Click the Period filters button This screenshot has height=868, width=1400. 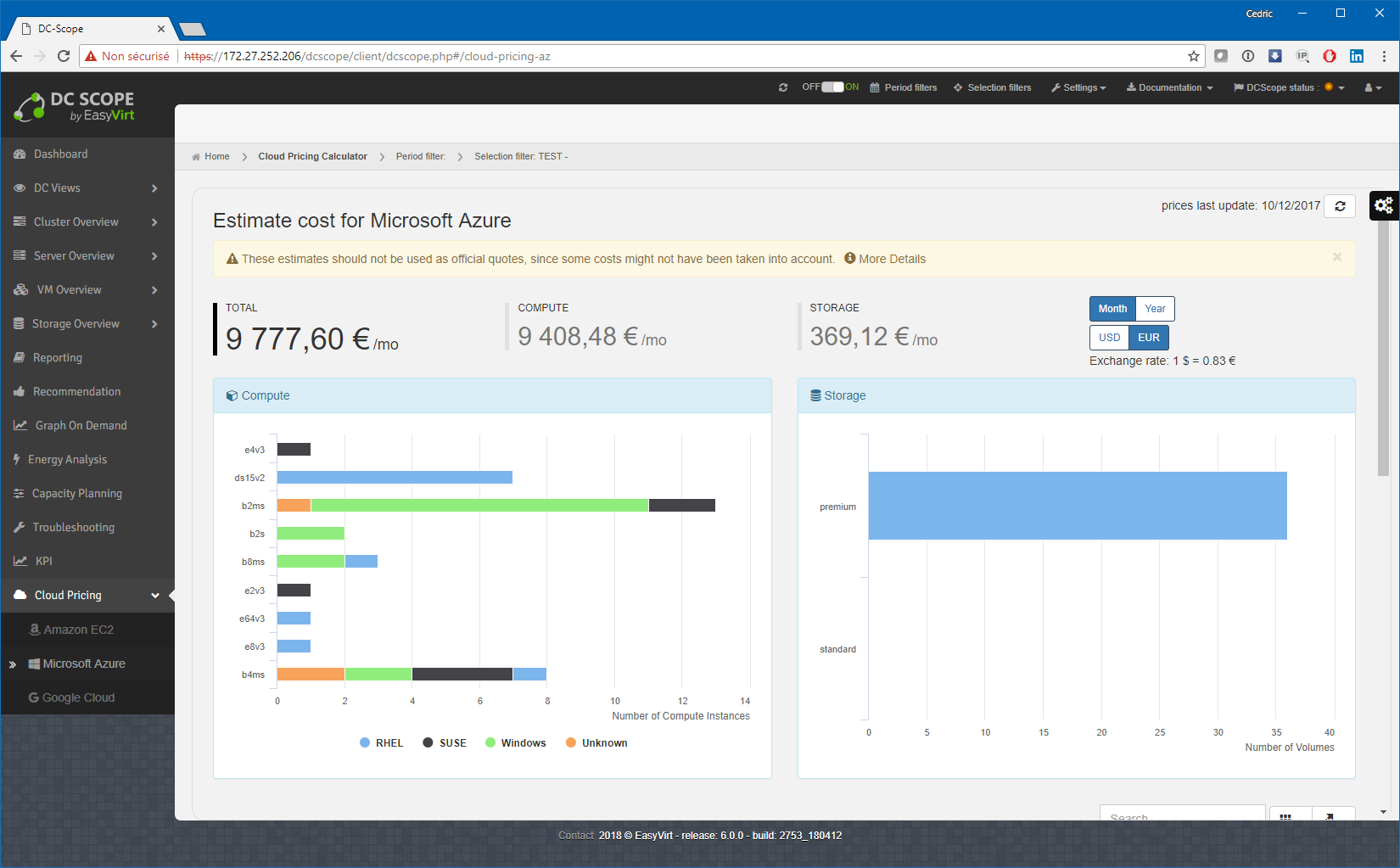pyautogui.click(x=904, y=87)
